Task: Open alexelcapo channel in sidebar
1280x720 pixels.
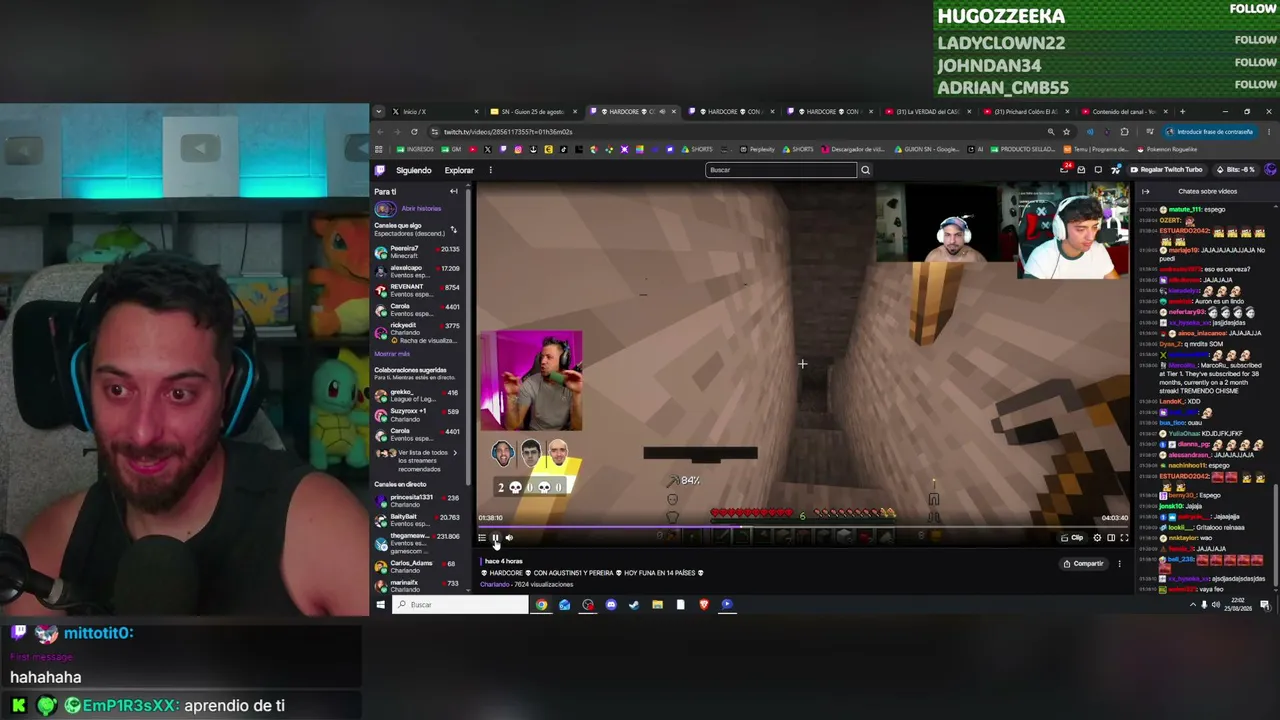Action: click(x=417, y=271)
